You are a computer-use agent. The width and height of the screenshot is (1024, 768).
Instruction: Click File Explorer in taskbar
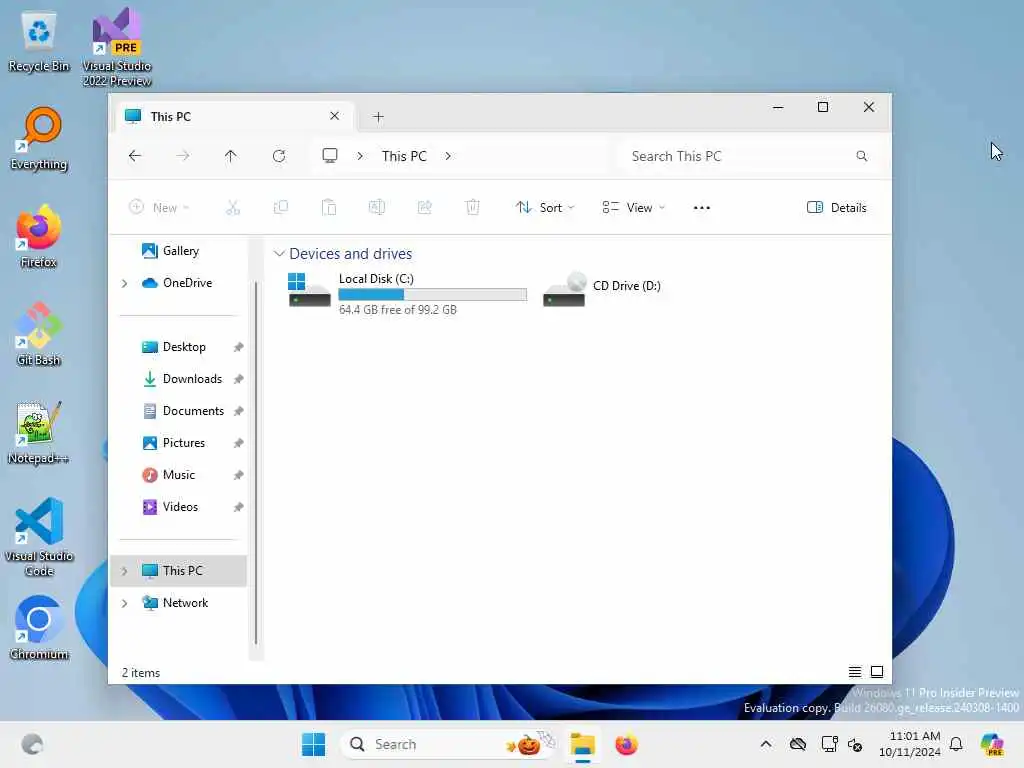[583, 744]
